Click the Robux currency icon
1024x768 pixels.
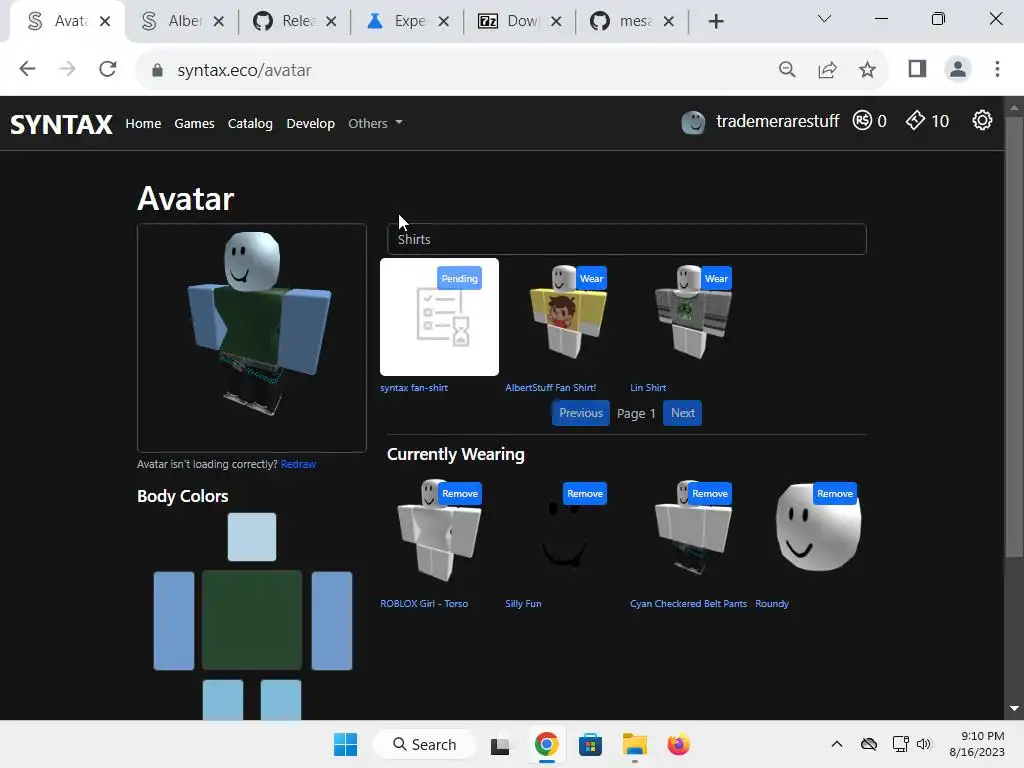[862, 121]
